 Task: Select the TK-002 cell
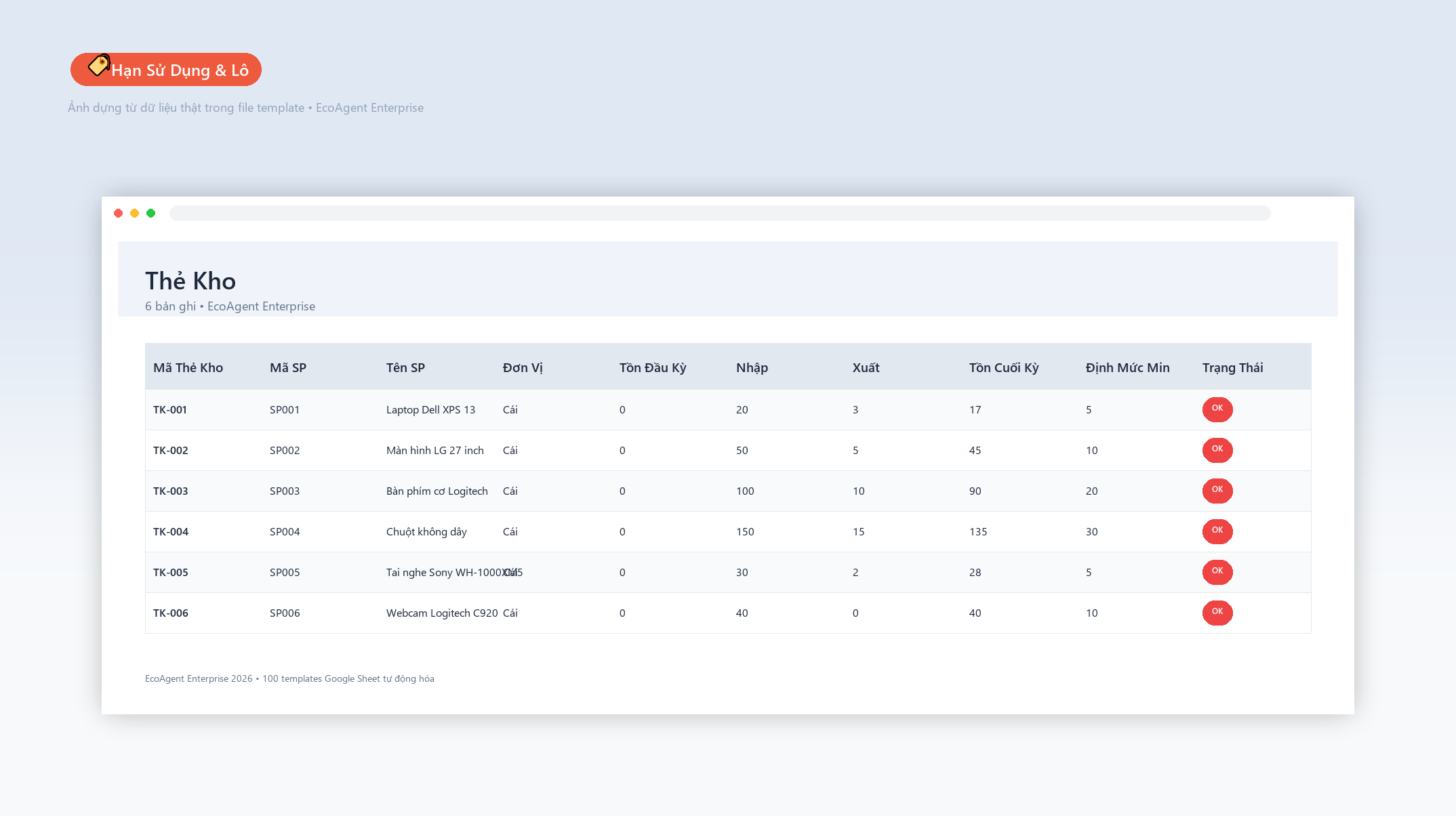(171, 450)
